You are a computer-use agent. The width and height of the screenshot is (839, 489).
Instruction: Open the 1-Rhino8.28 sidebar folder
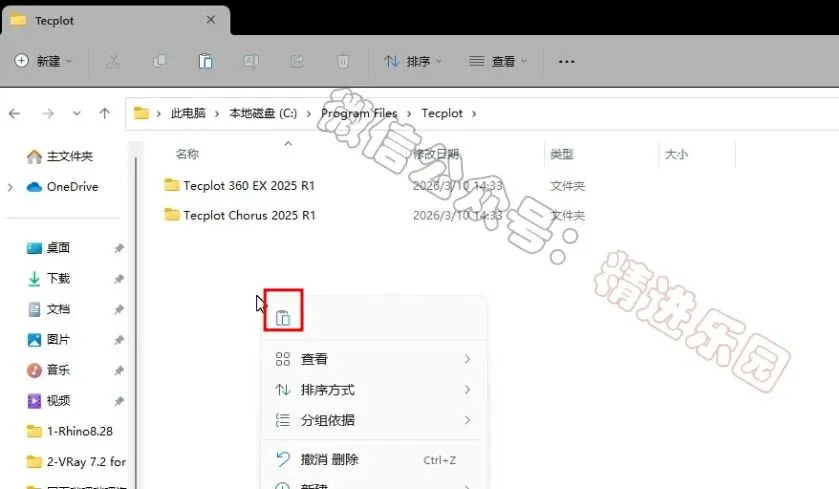70,431
